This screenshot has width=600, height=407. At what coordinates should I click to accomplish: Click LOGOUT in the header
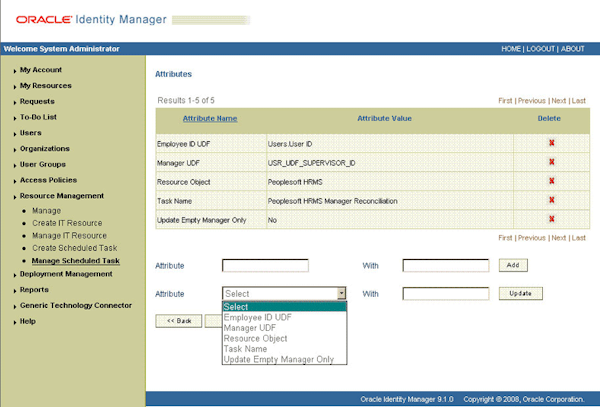[x=540, y=49]
